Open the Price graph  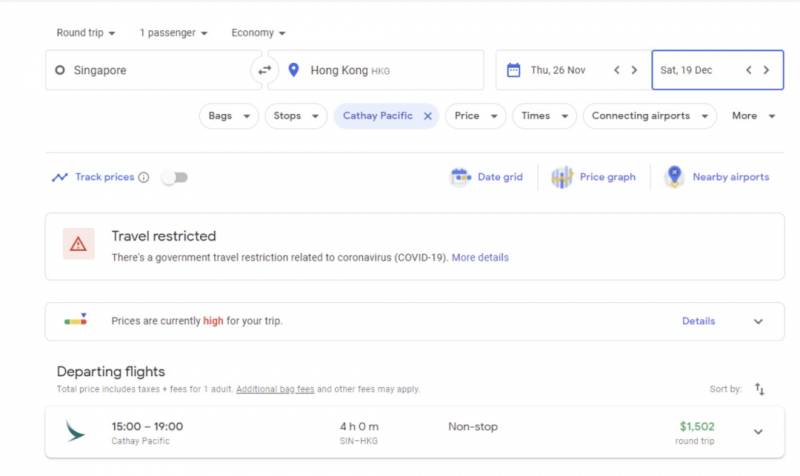tap(594, 177)
